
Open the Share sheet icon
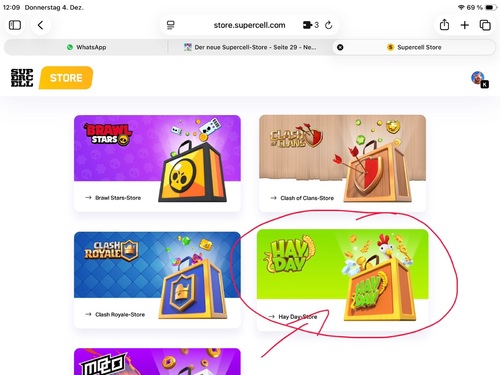tap(444, 25)
